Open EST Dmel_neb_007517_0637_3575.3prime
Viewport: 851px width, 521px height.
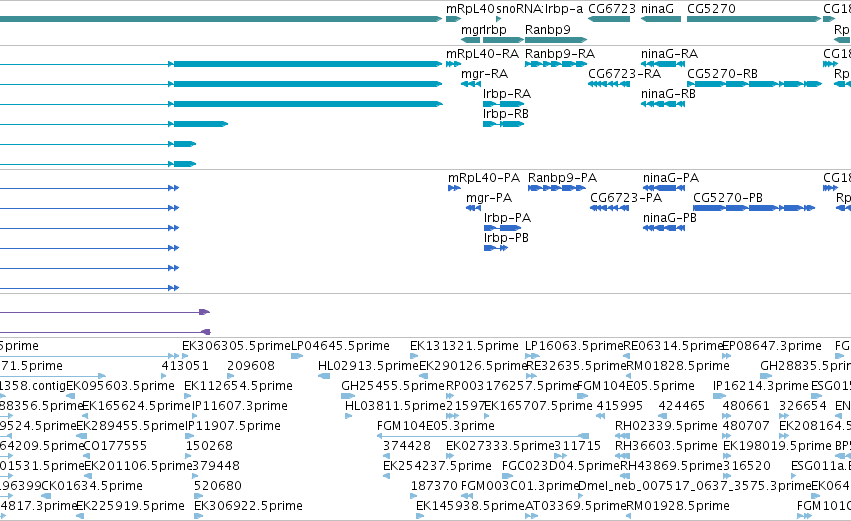(695, 486)
